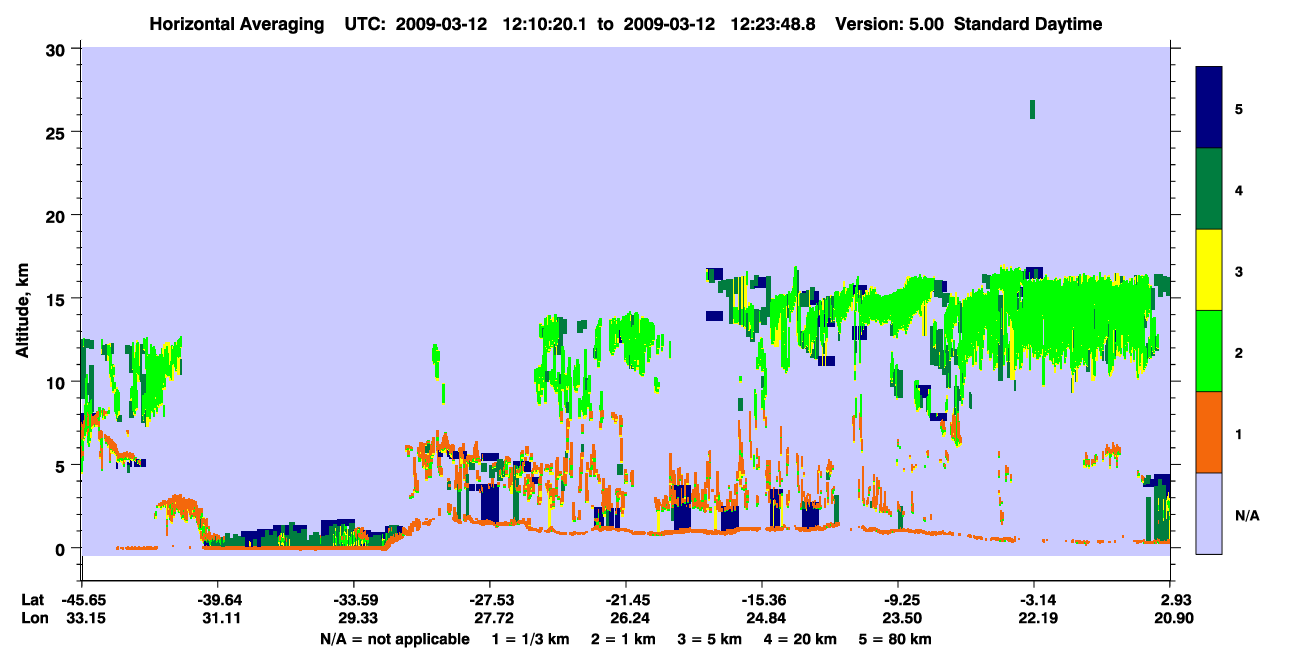
Task: Click latitude value -39.64
Action: 218,600
